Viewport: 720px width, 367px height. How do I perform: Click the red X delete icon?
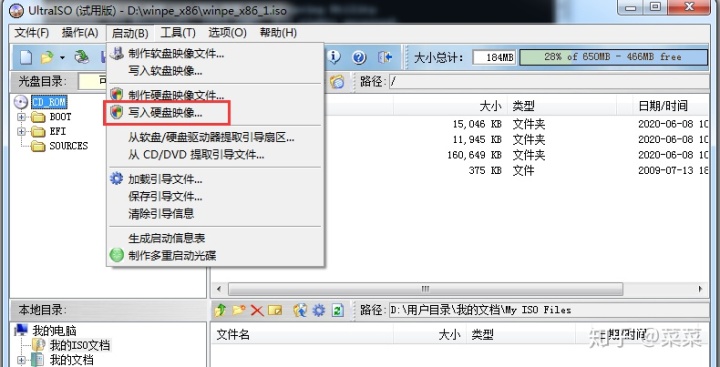(257, 311)
